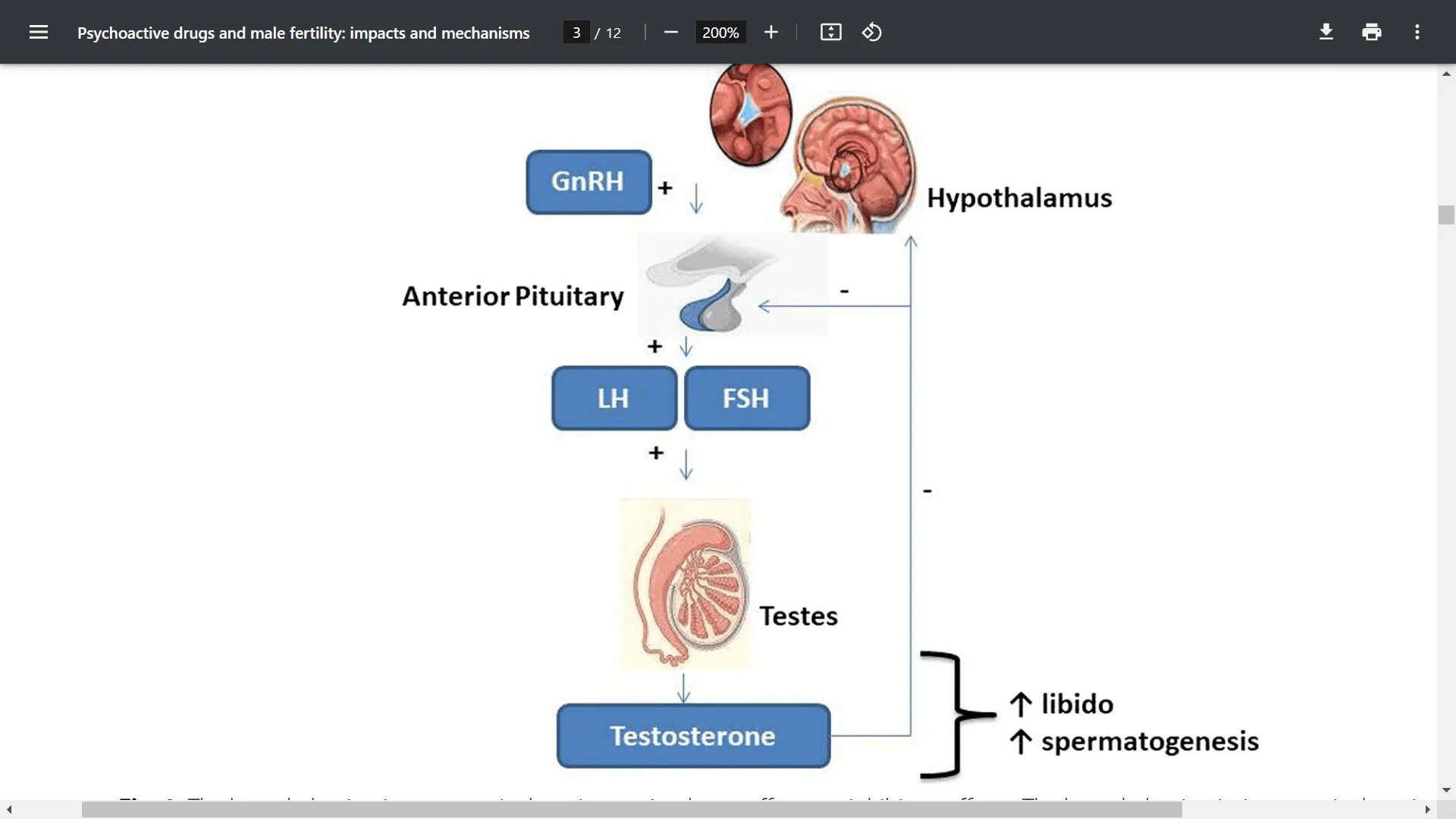Click the vertical scroll down arrow
This screenshot has height=819, width=1456.
[x=1446, y=790]
